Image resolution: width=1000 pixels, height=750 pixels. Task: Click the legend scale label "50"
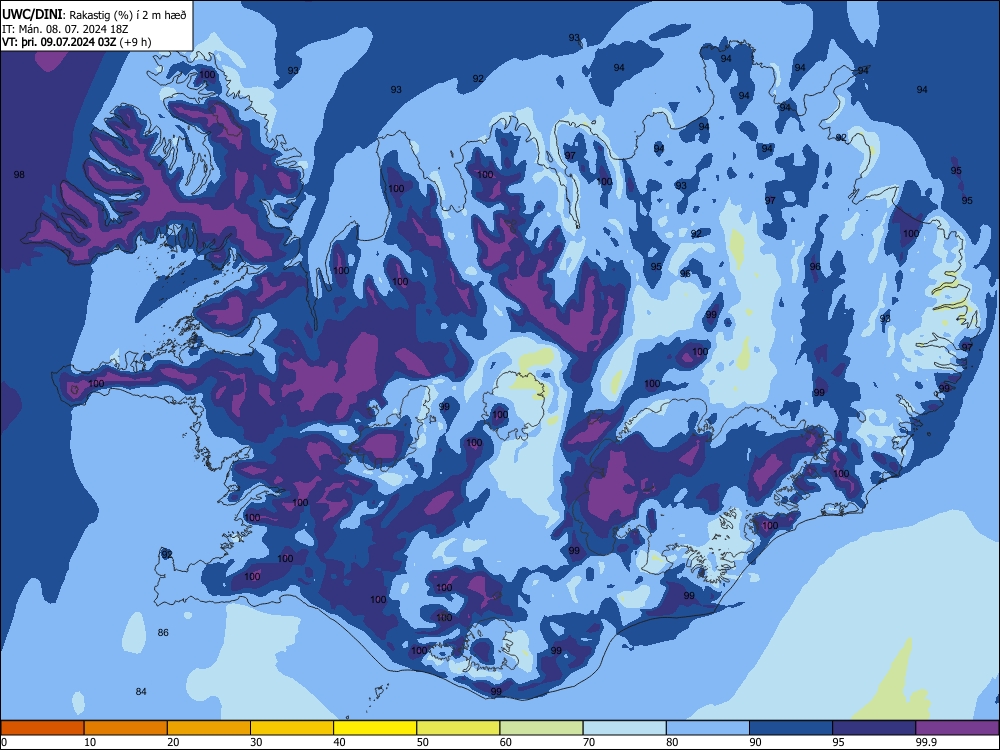click(423, 742)
